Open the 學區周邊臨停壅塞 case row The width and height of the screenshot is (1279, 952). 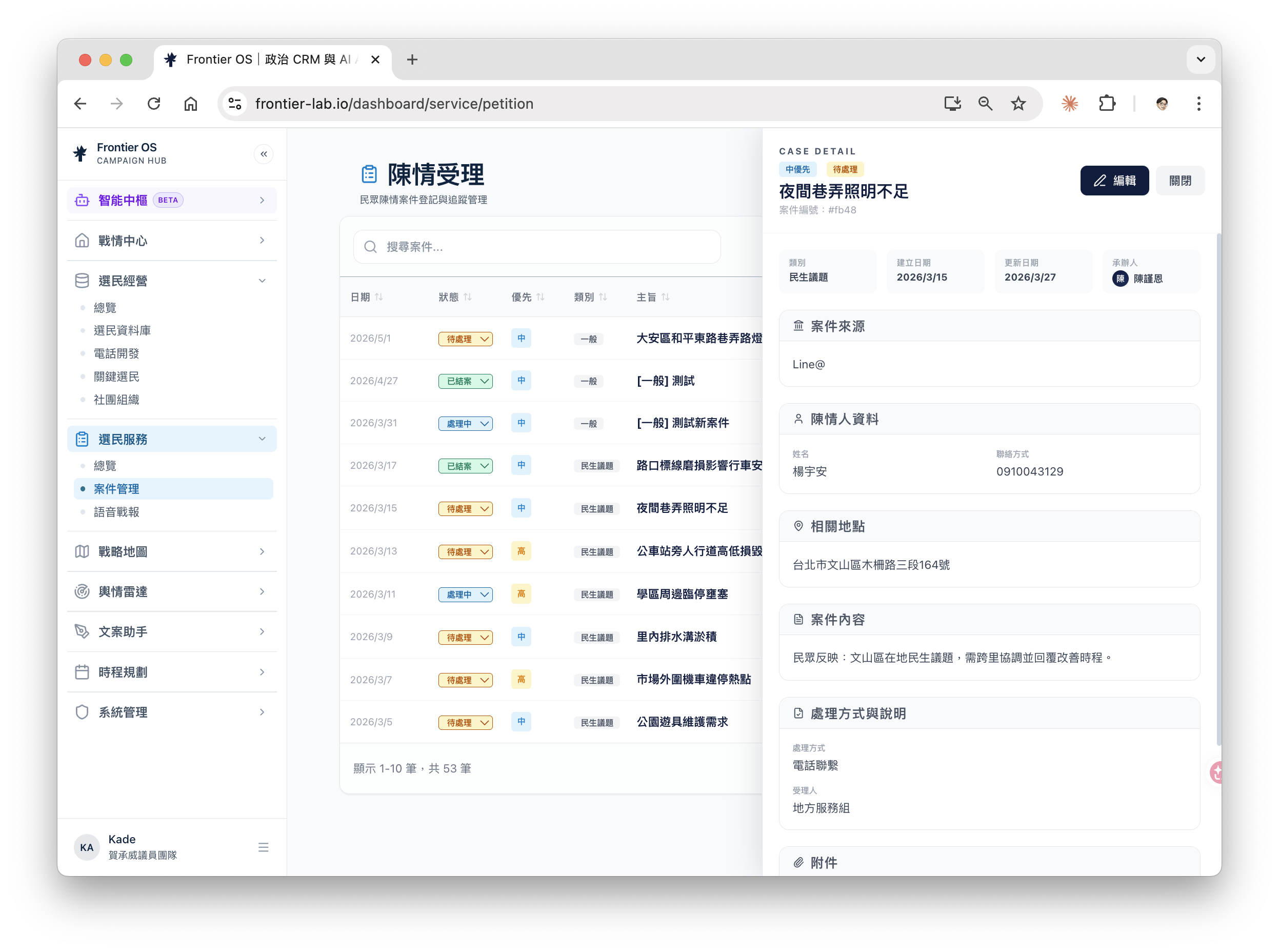tap(551, 594)
